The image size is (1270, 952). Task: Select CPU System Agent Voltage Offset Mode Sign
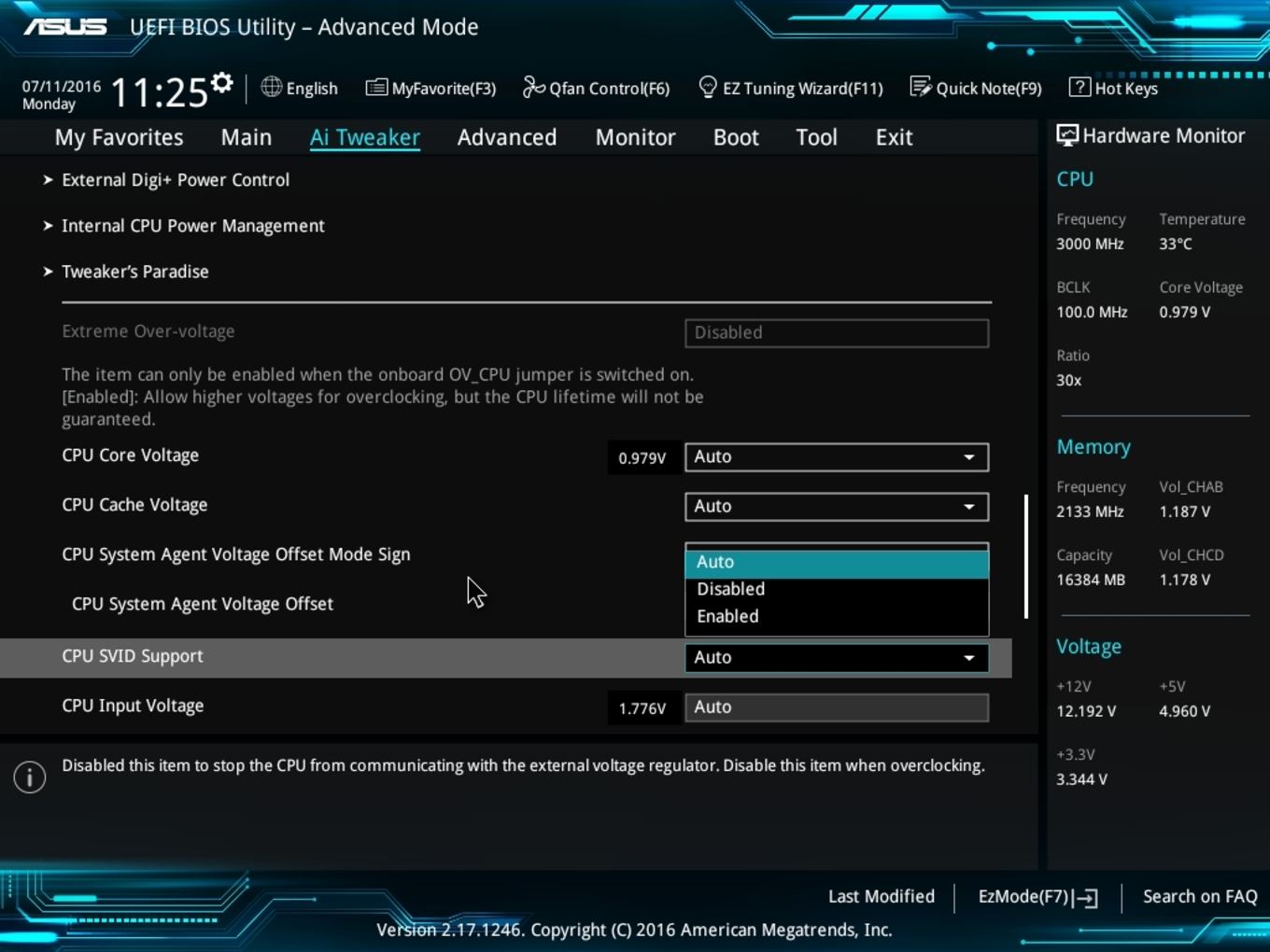[x=236, y=554]
